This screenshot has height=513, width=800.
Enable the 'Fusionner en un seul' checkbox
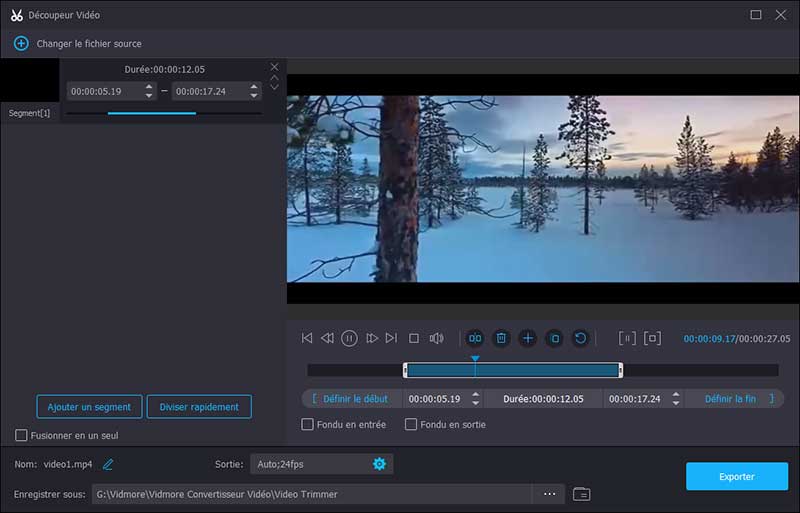(22, 435)
